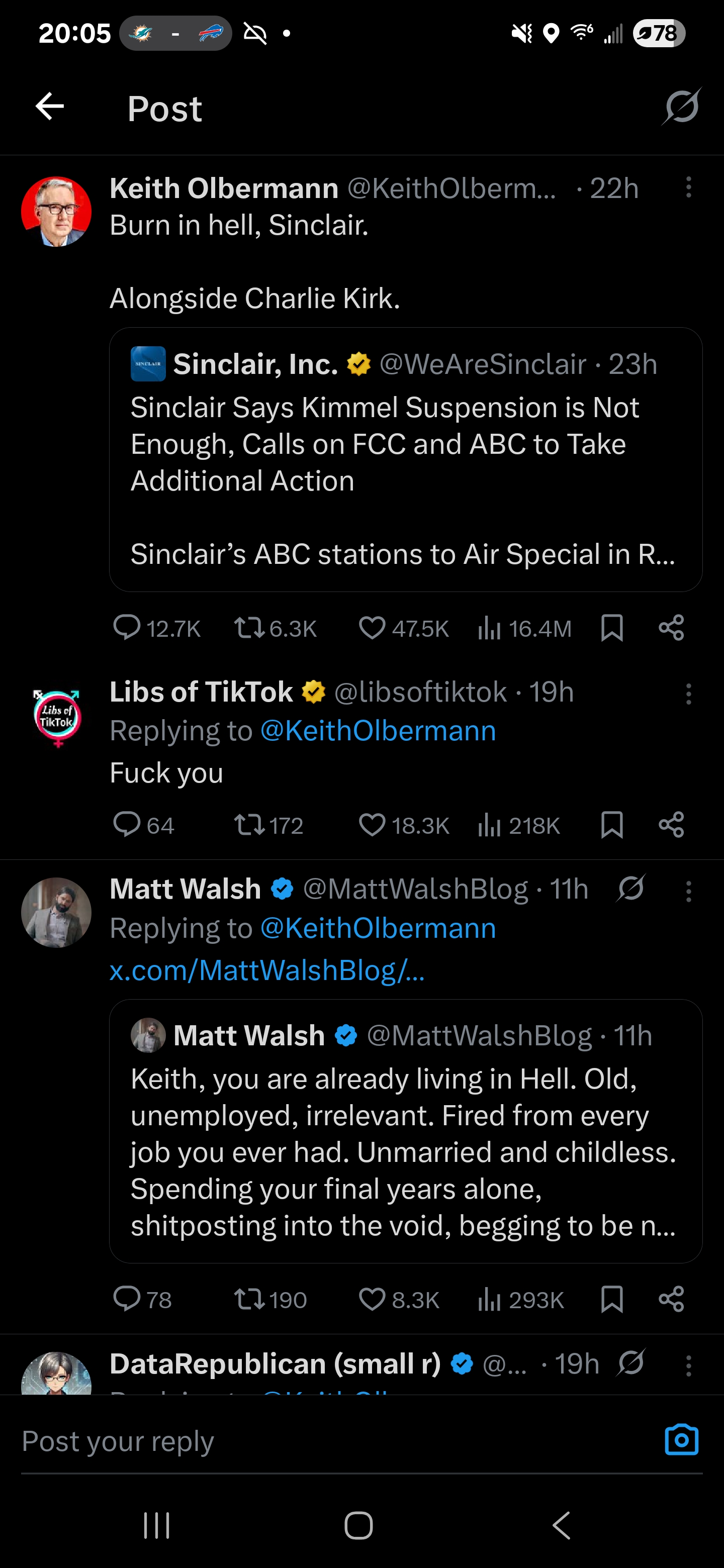Share Keith Olbermann's post

click(x=671, y=628)
